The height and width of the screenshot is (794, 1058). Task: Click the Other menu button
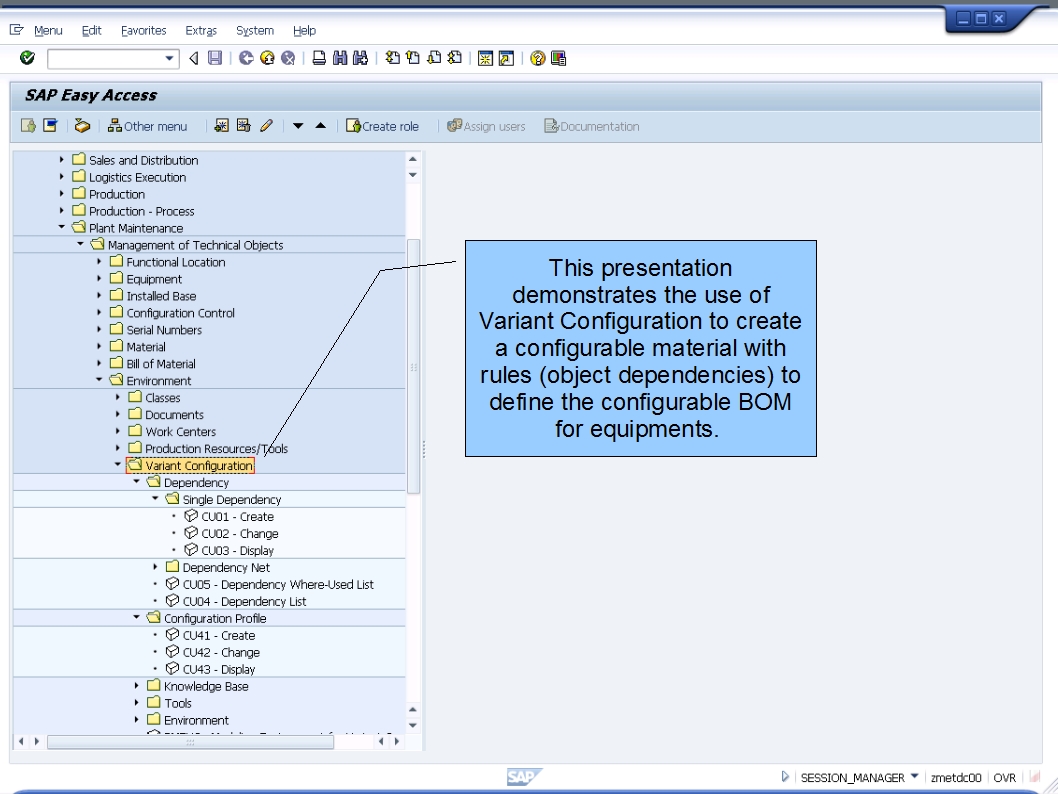tap(148, 126)
